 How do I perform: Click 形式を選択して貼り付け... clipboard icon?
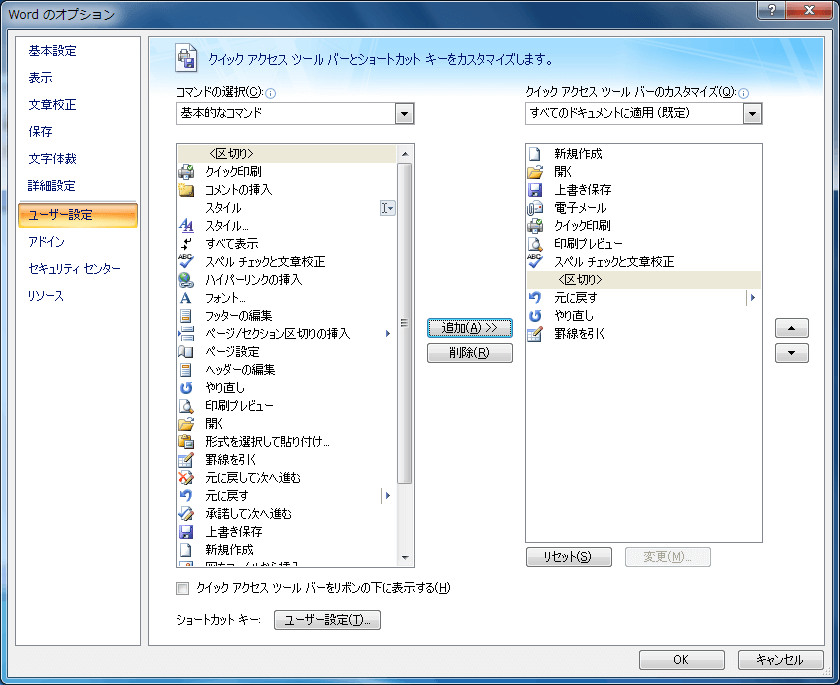[x=186, y=441]
